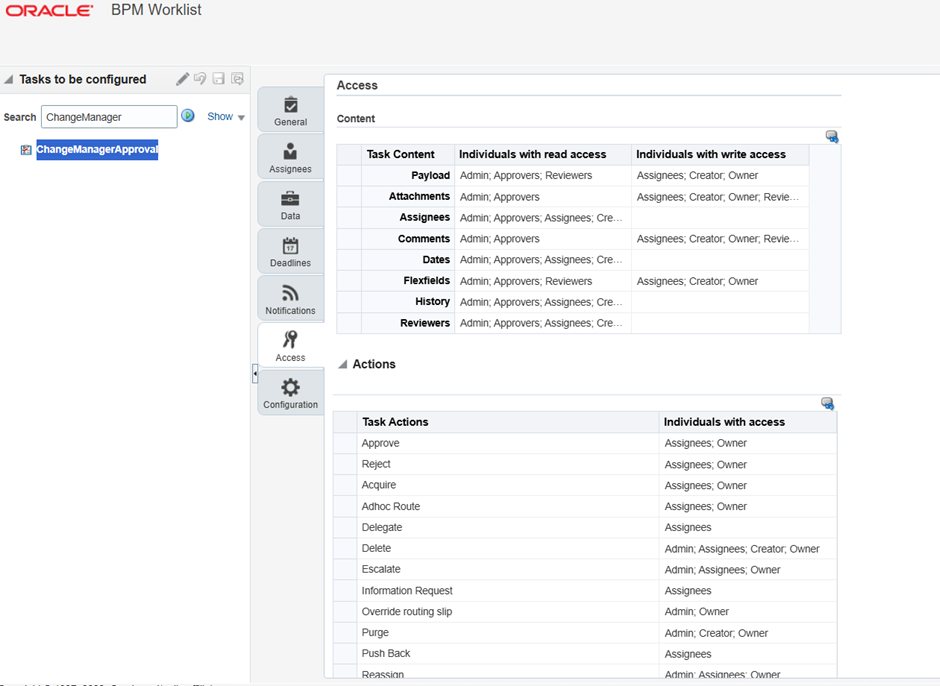Click Individuals with read access column header
Screen dimensions: 940x686
pos(543,154)
